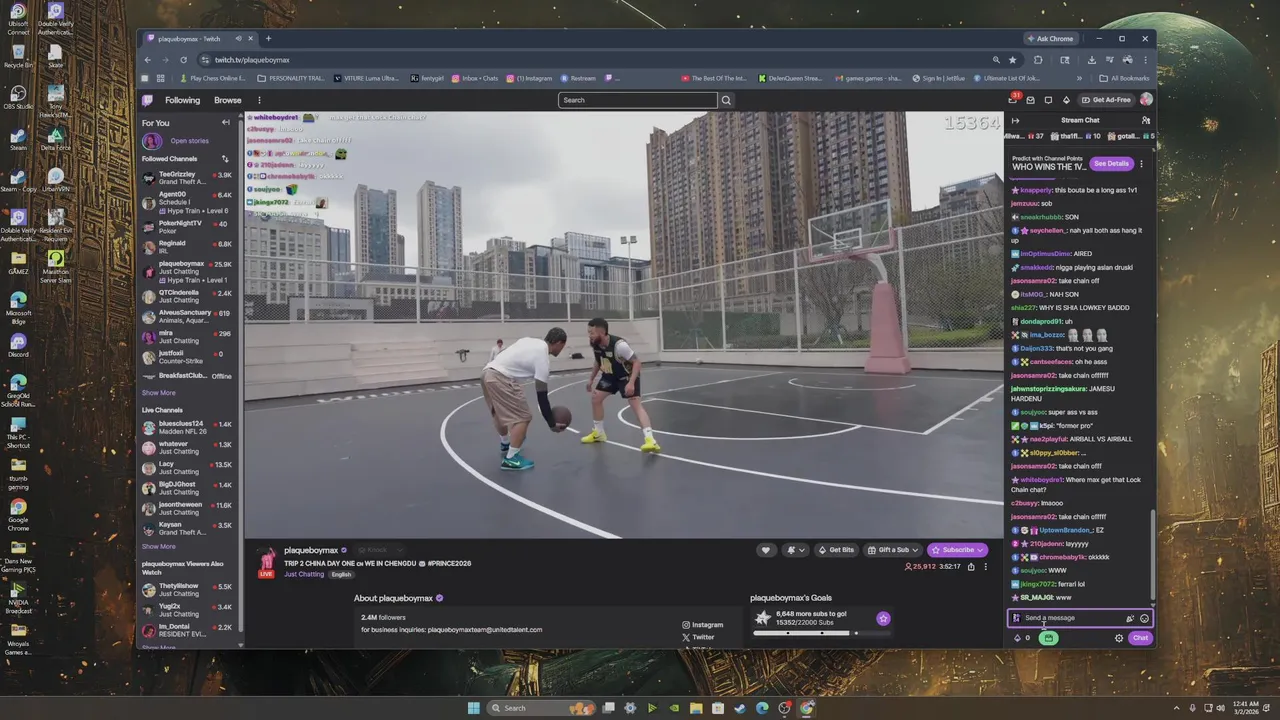Screen dimensions: 1280x720
Task: Click the Twitch Search input field
Action: pyautogui.click(x=637, y=100)
